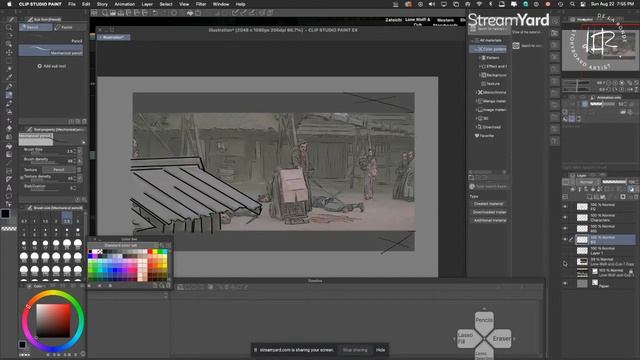Hide the FG layer
Screen dimensions: 640x360
pos(565,207)
